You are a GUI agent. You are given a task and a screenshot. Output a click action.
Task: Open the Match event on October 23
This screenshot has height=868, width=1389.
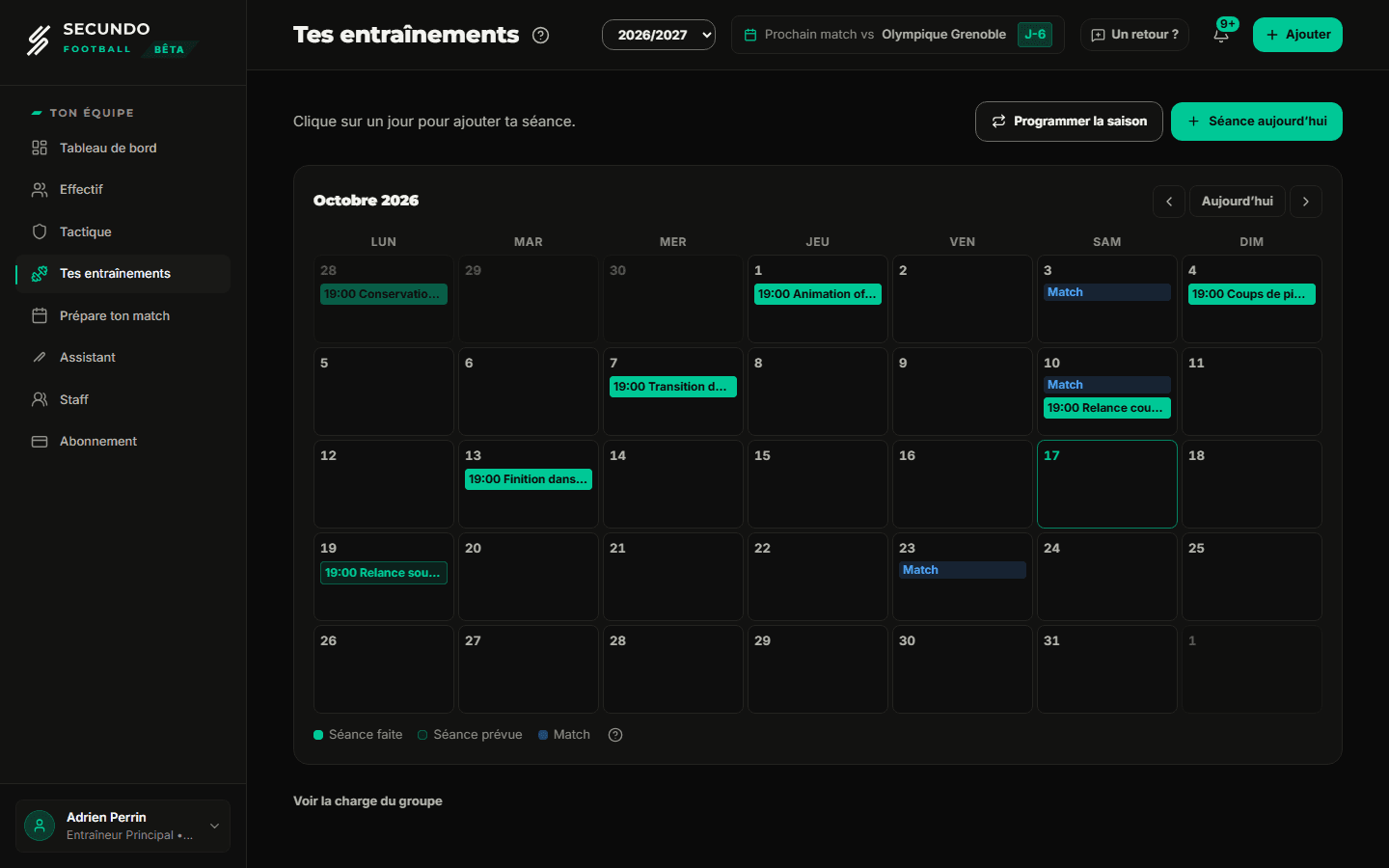tap(963, 570)
